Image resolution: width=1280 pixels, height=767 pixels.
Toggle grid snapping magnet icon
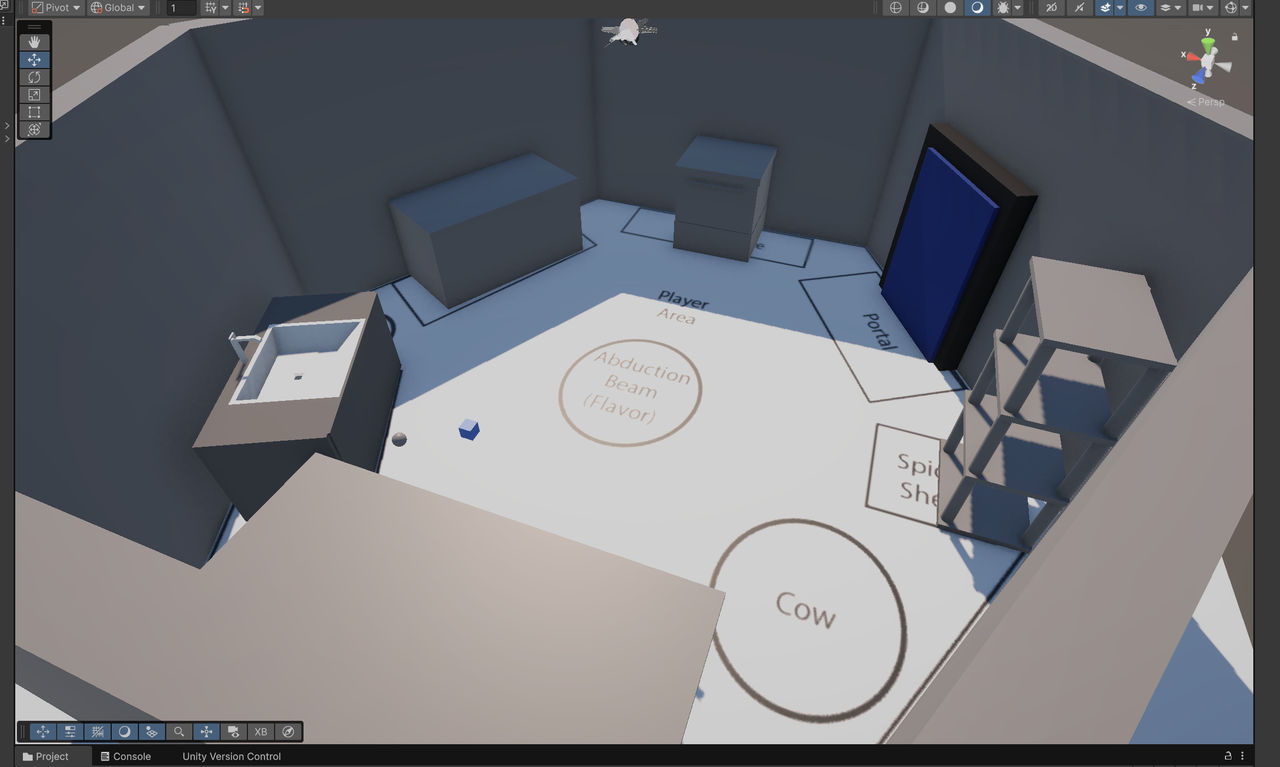coord(244,8)
